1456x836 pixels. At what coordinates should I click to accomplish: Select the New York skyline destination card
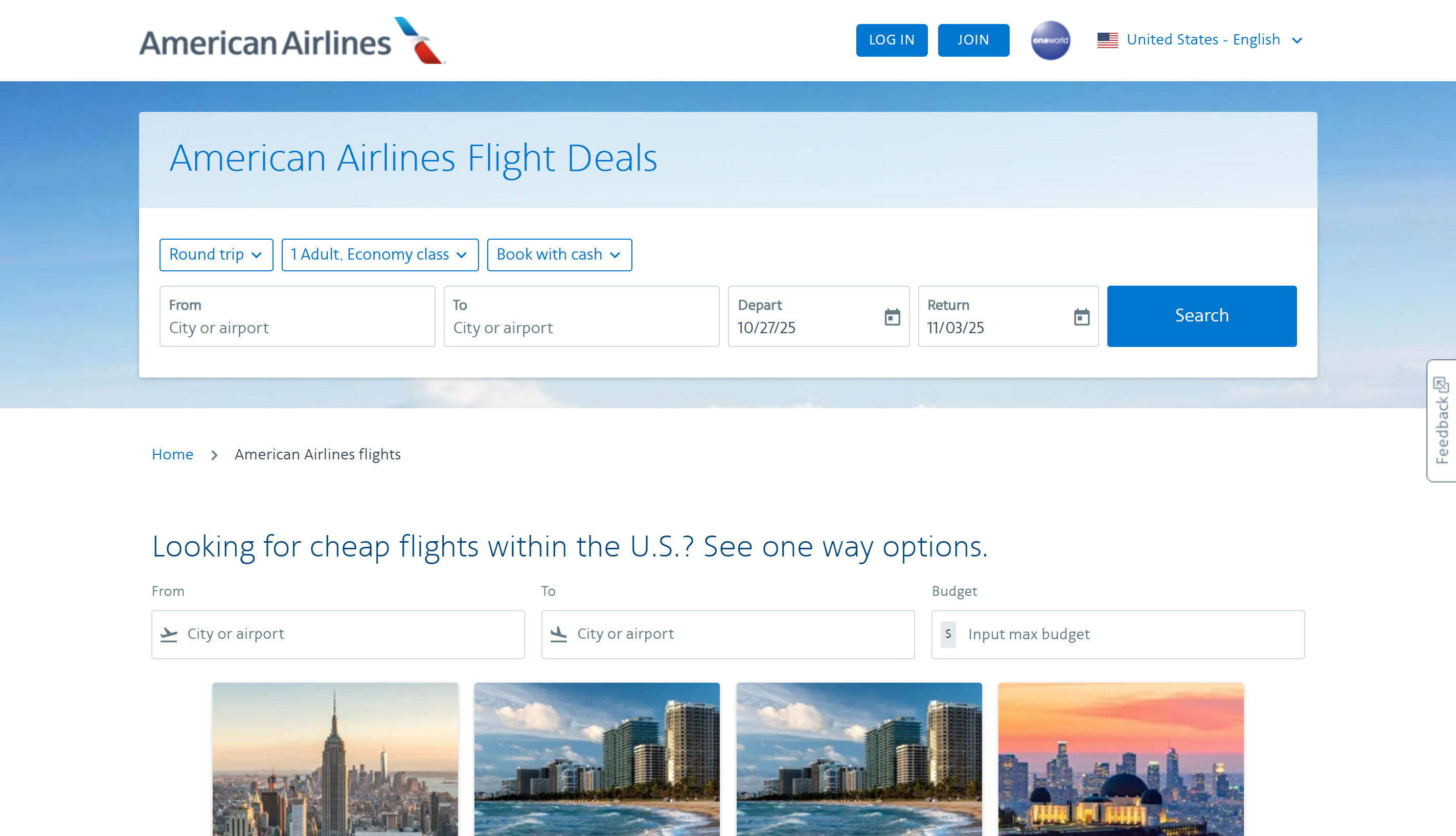[335, 758]
